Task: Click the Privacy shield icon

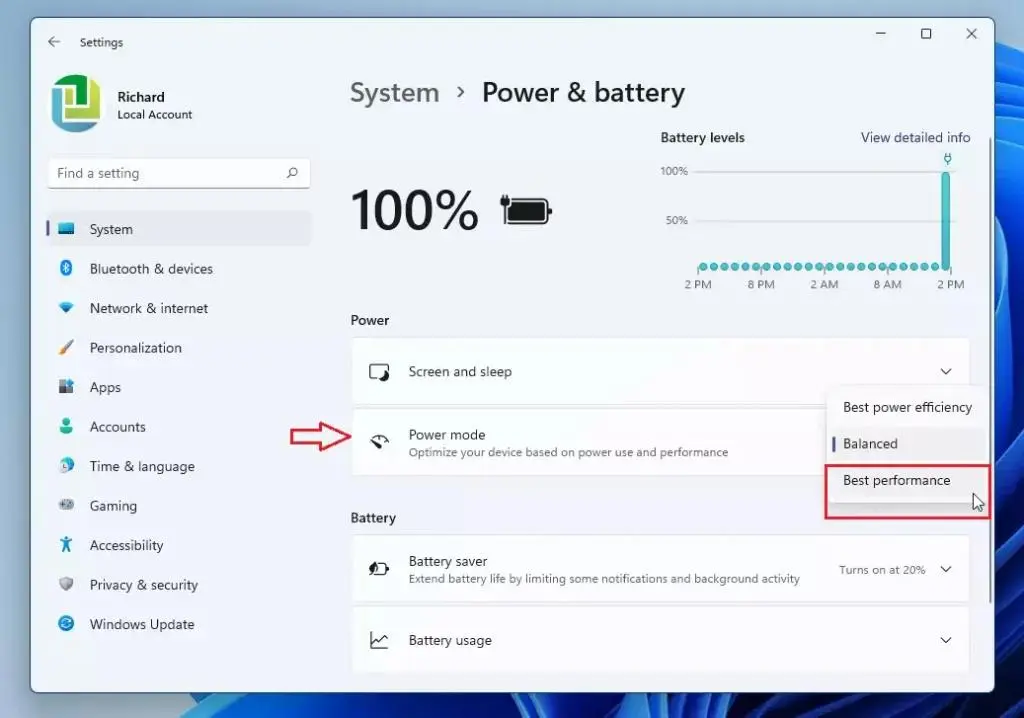Action: pyautogui.click(x=66, y=583)
